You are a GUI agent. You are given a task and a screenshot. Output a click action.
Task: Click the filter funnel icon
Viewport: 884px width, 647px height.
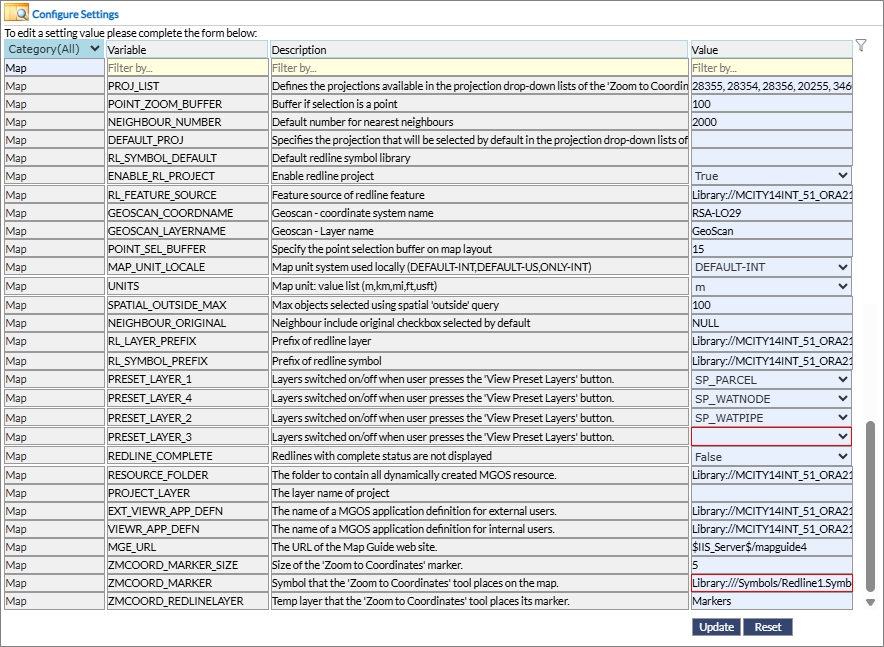[x=861, y=46]
